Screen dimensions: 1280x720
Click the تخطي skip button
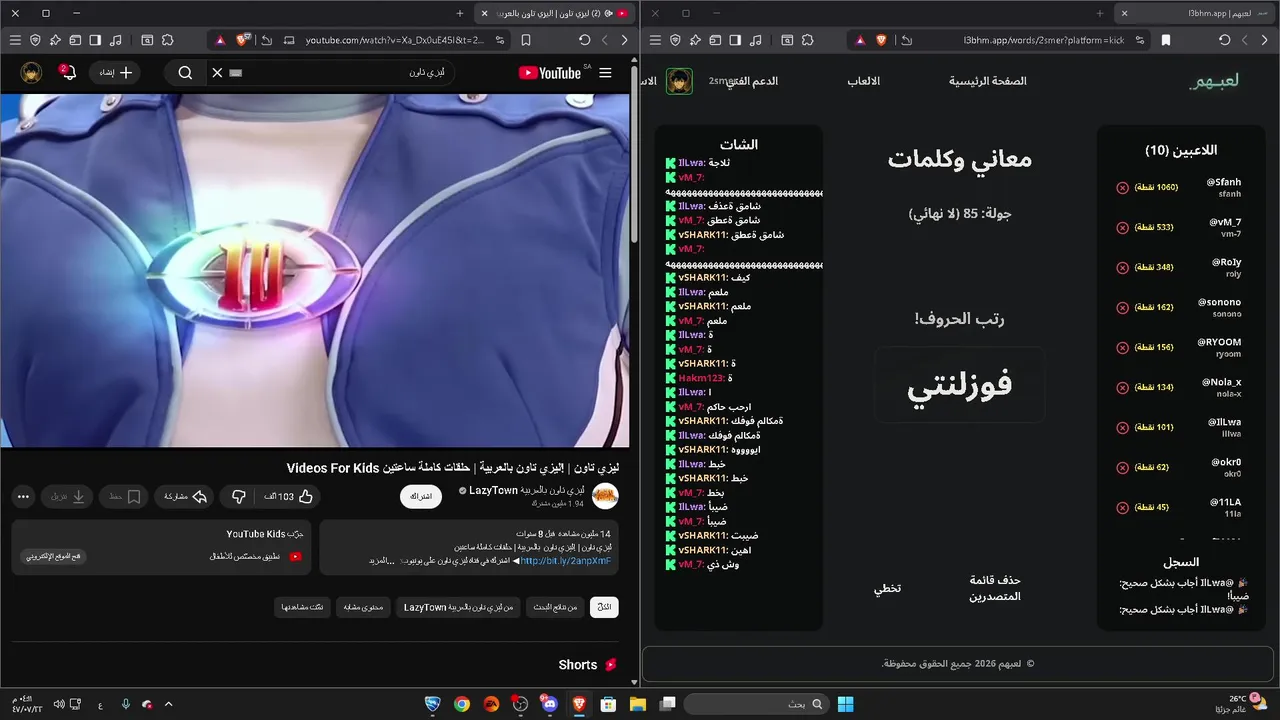888,588
